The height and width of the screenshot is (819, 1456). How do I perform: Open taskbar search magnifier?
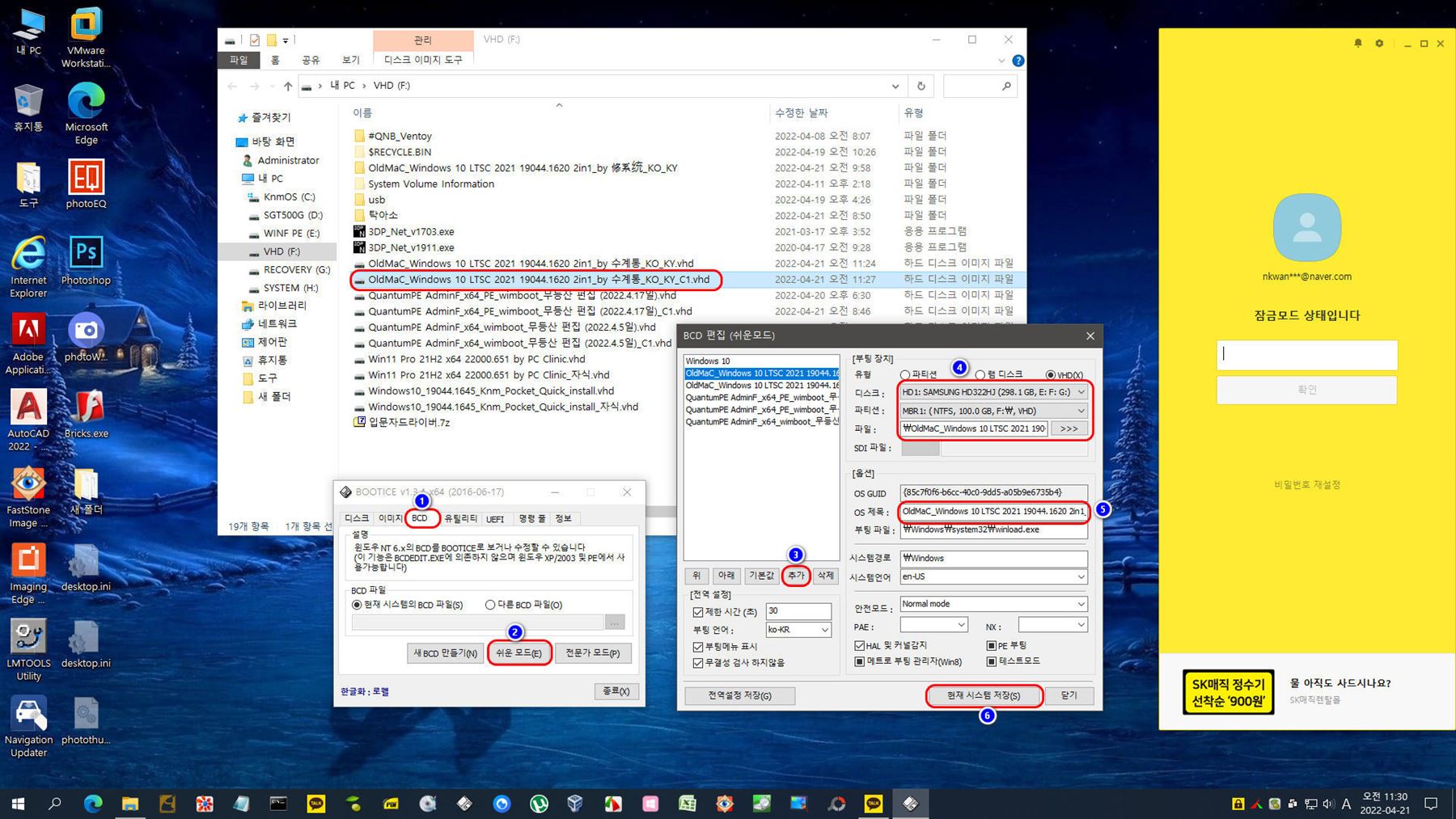pyautogui.click(x=55, y=804)
